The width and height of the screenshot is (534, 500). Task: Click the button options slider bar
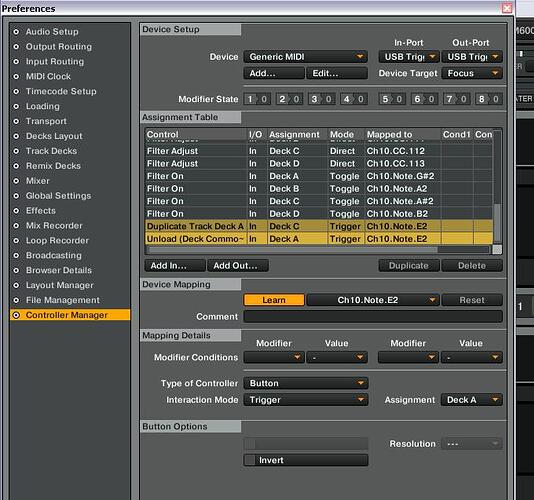[305, 444]
